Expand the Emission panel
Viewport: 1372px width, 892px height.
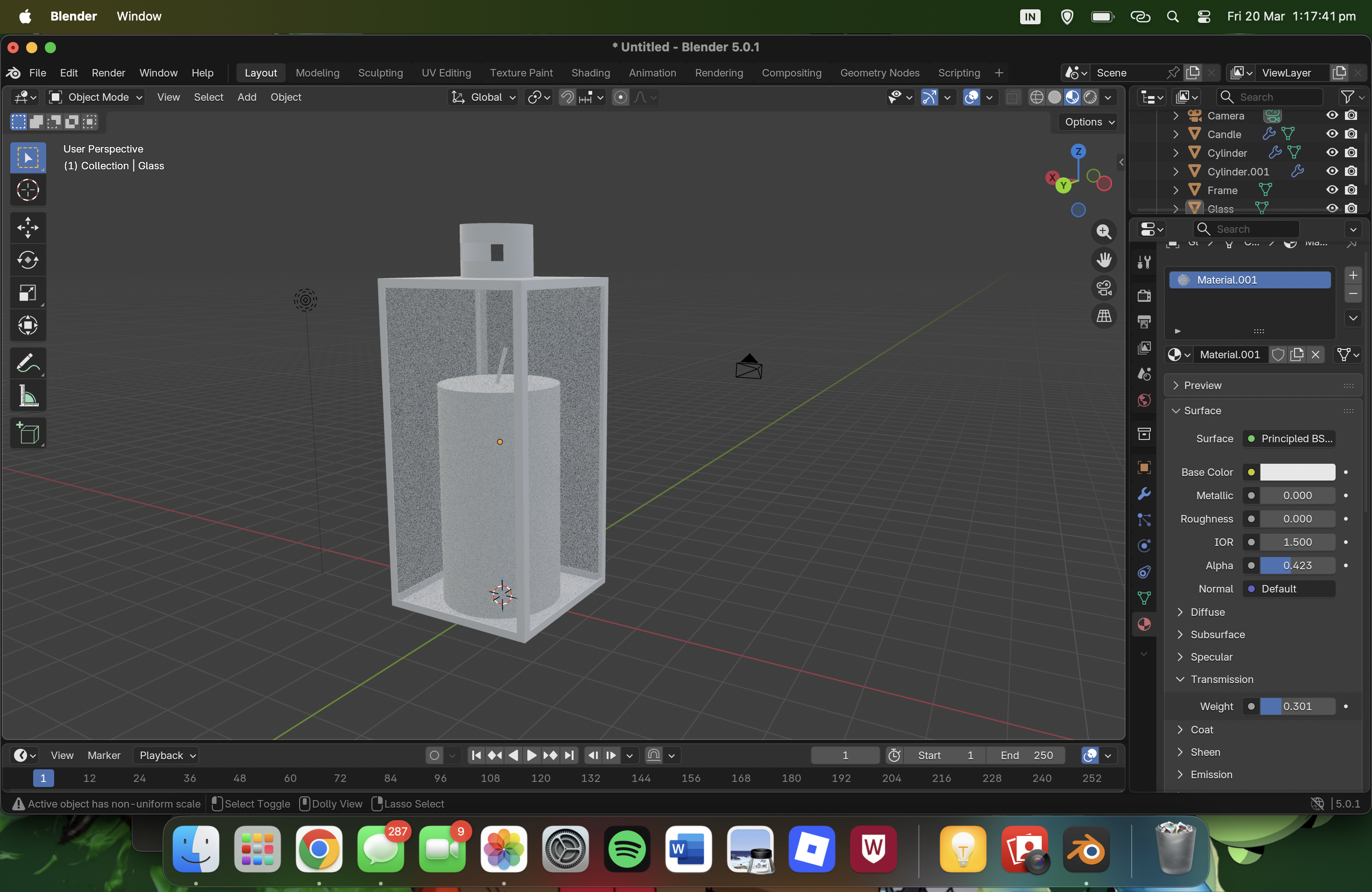click(1211, 774)
